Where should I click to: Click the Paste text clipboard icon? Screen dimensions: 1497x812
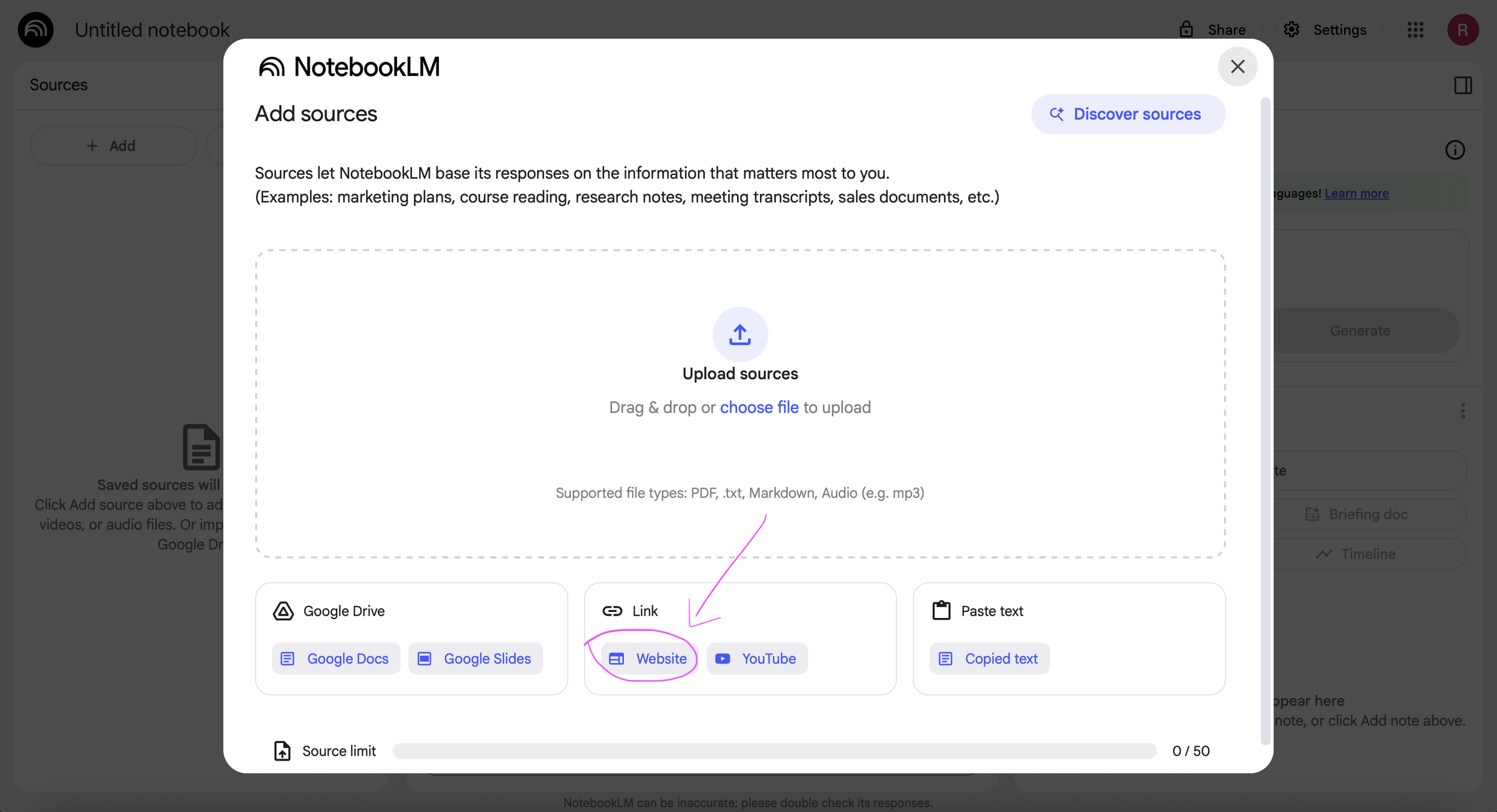[x=941, y=610]
